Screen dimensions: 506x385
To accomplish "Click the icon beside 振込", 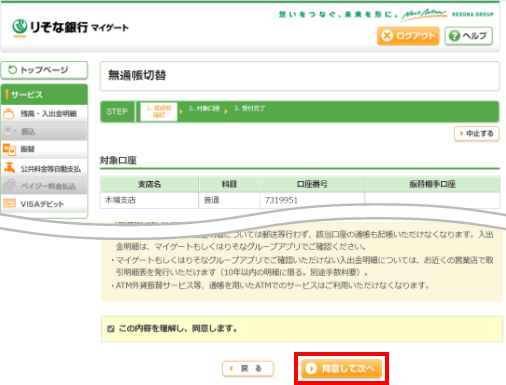I will click(10, 131).
